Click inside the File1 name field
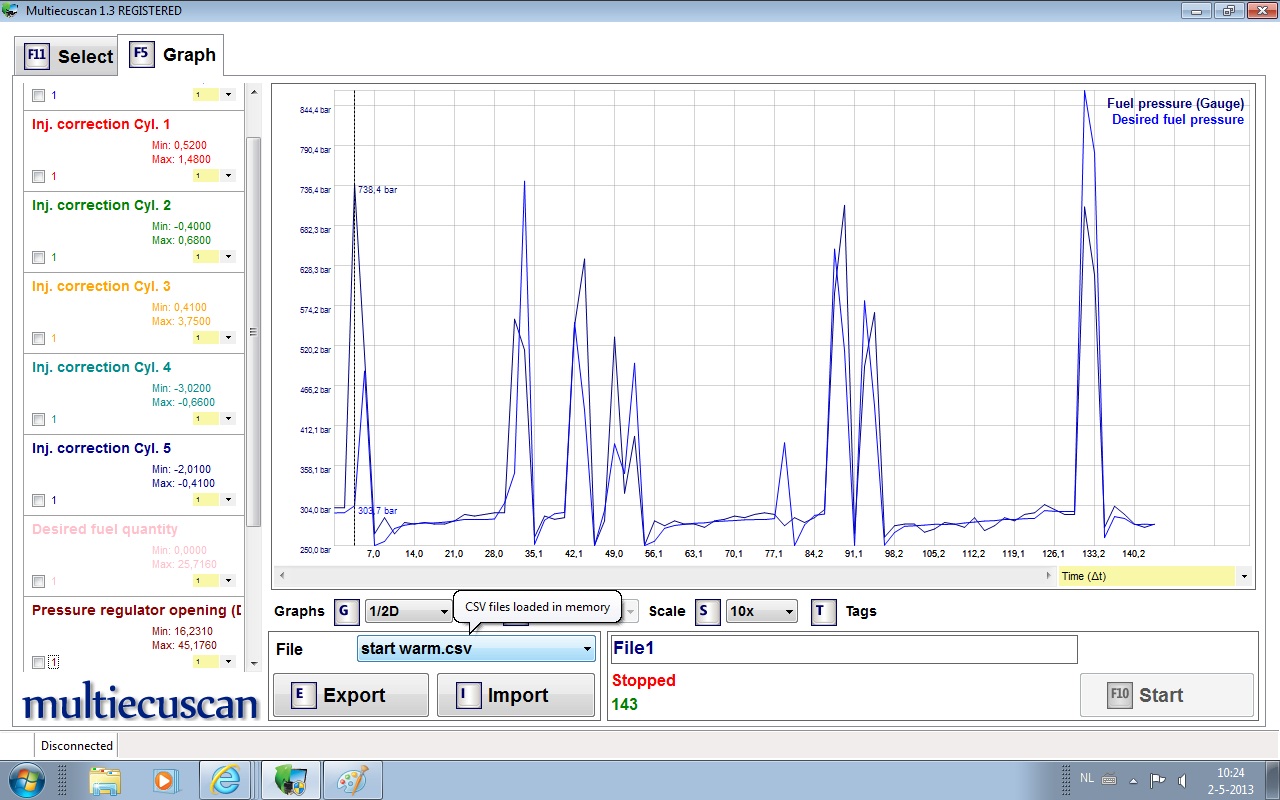This screenshot has width=1280, height=800. pos(844,649)
